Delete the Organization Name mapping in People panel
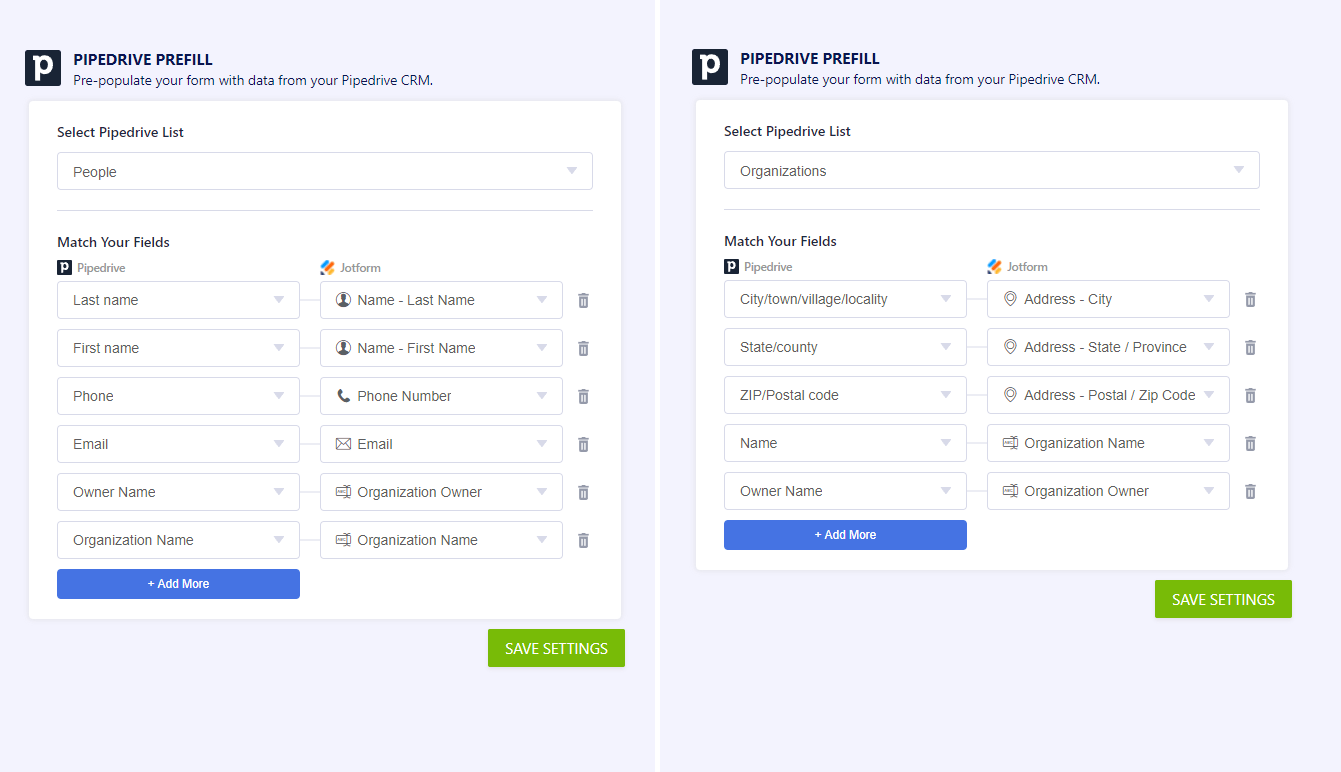The image size is (1341, 772). [x=584, y=540]
